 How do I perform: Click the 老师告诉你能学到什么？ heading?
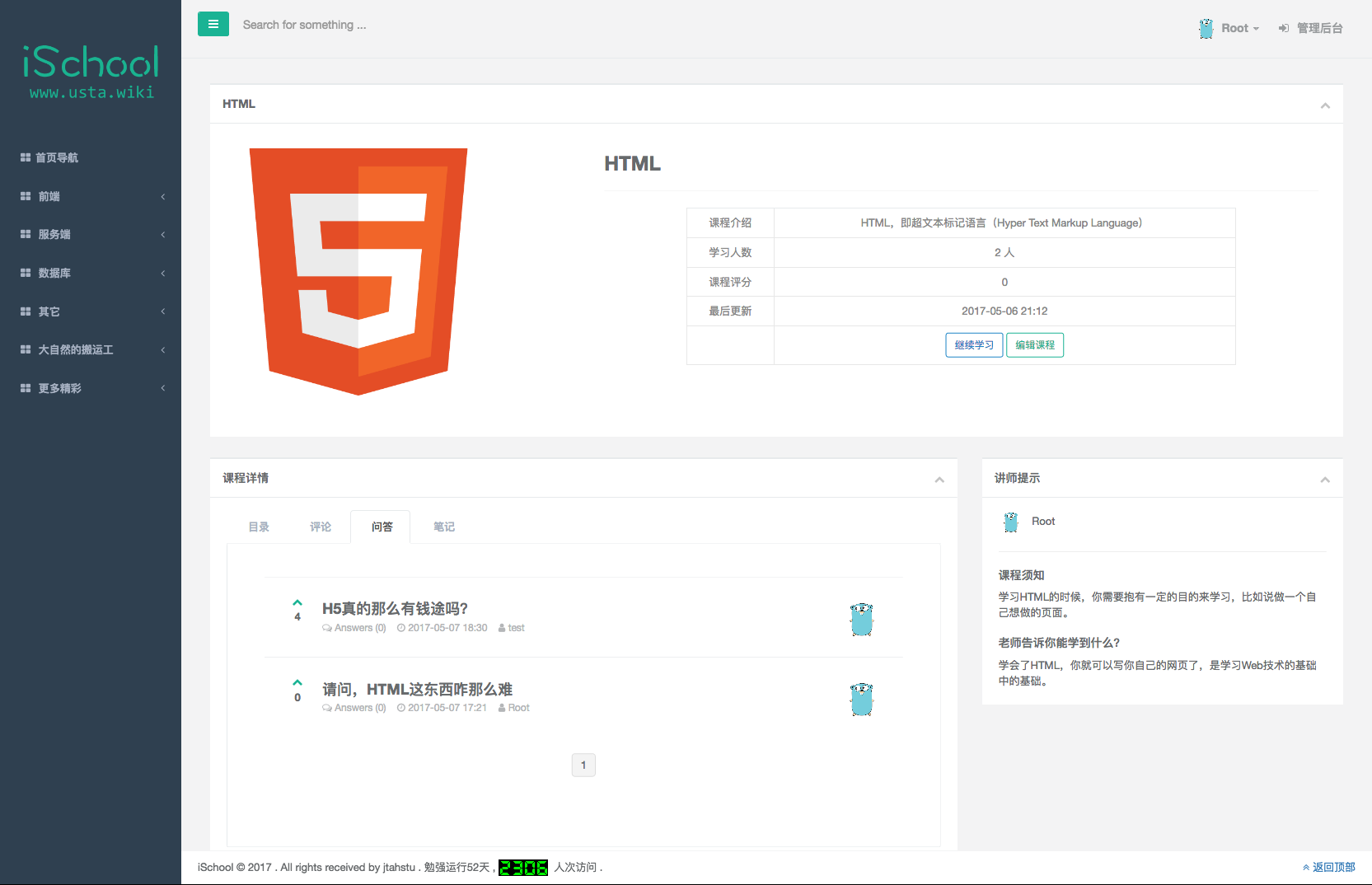pyautogui.click(x=1059, y=643)
